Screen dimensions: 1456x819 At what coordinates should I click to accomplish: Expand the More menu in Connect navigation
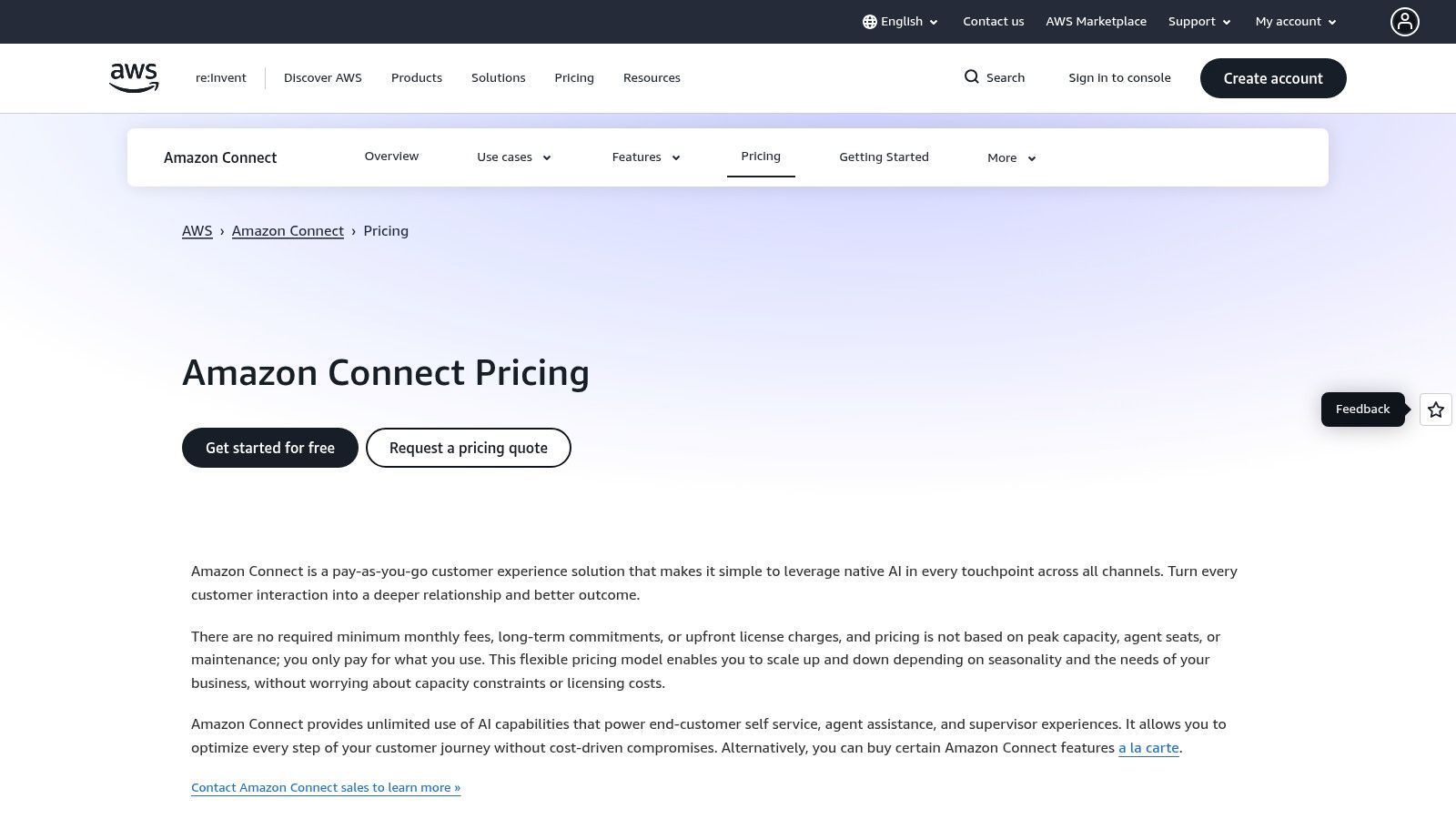click(1010, 157)
